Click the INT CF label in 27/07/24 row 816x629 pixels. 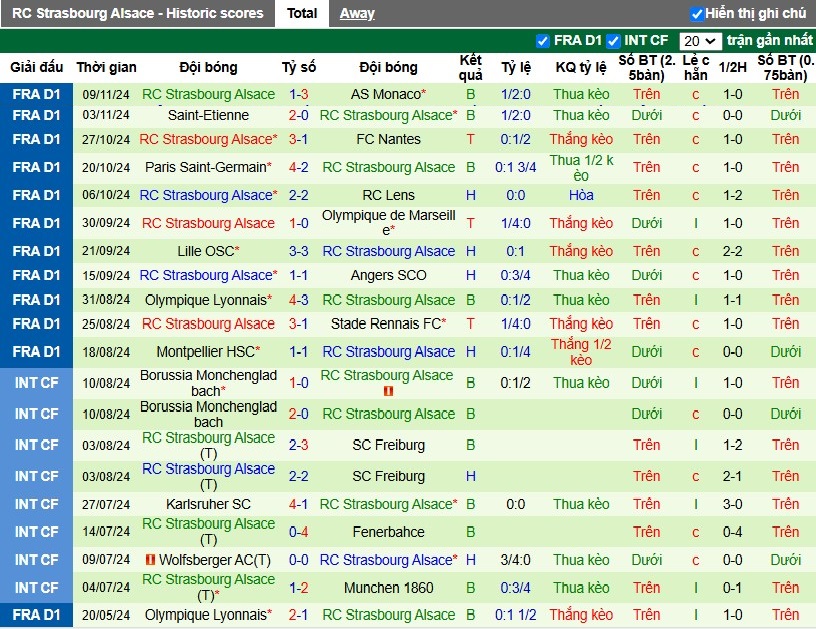(36, 504)
